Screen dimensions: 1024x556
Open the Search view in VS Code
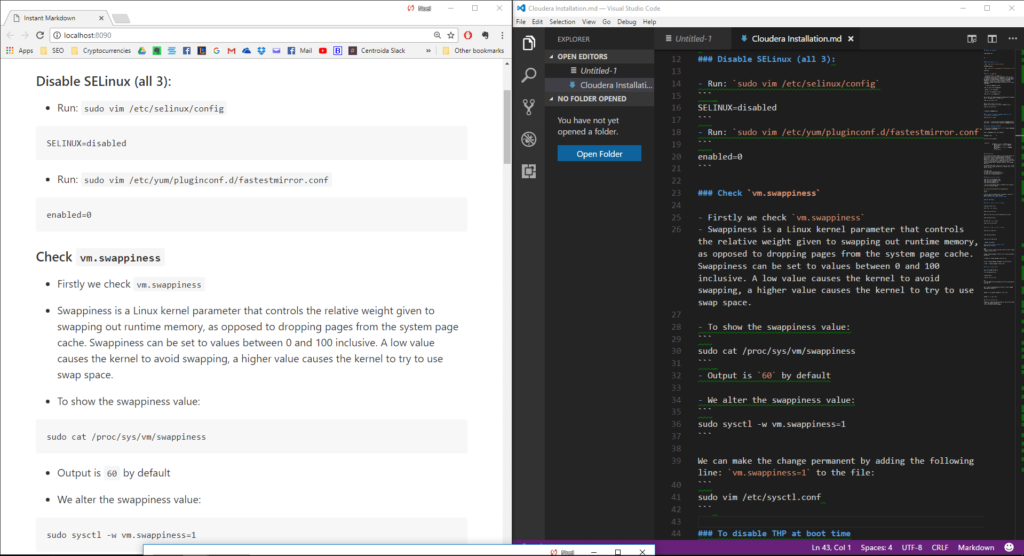point(529,75)
